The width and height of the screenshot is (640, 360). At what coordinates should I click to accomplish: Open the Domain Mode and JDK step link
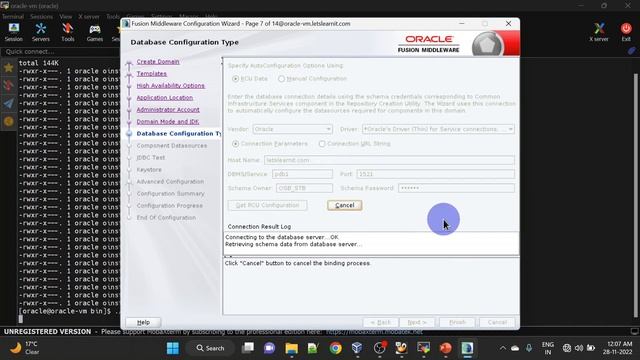pyautogui.click(x=168, y=122)
